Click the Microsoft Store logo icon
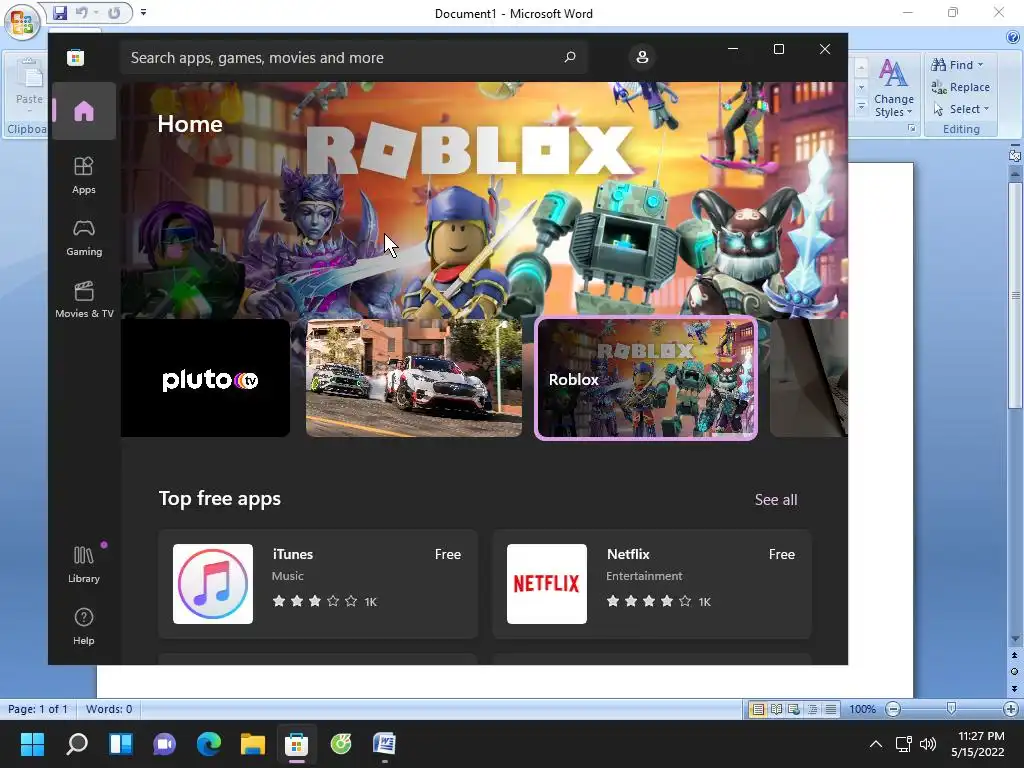The width and height of the screenshot is (1024, 768). pyautogui.click(x=75, y=57)
